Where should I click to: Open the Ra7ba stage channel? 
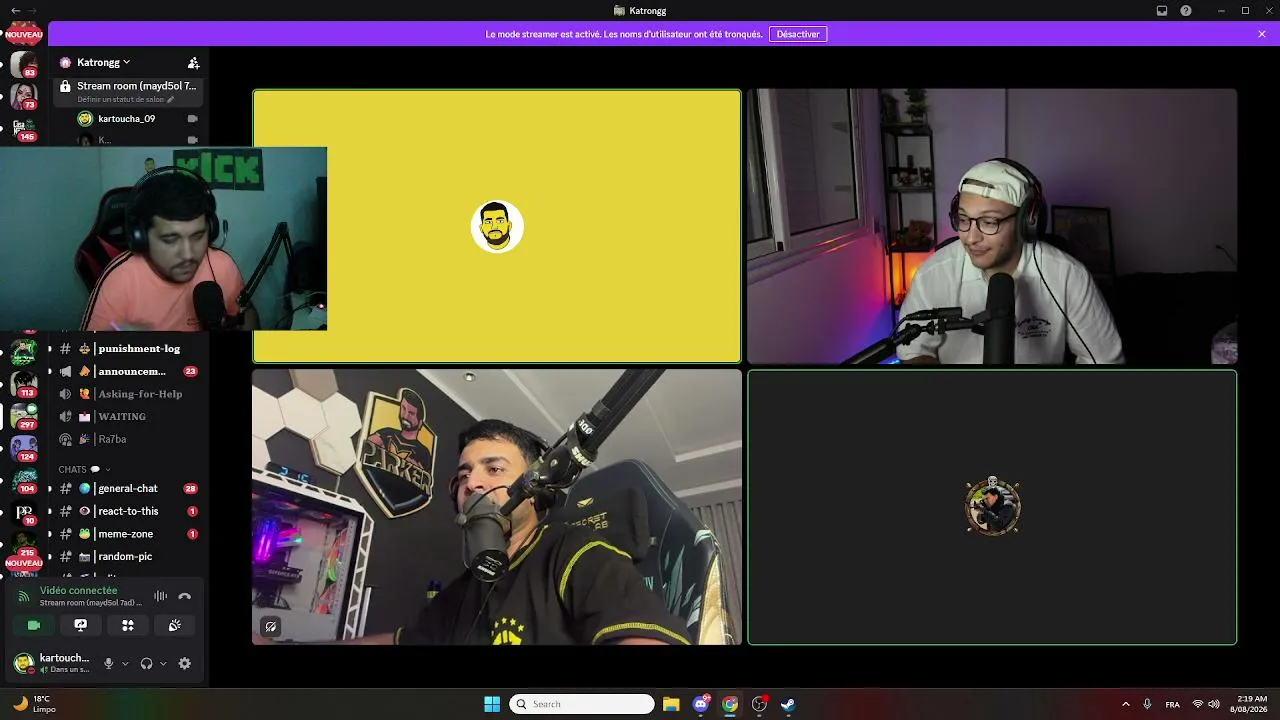[x=129, y=439]
